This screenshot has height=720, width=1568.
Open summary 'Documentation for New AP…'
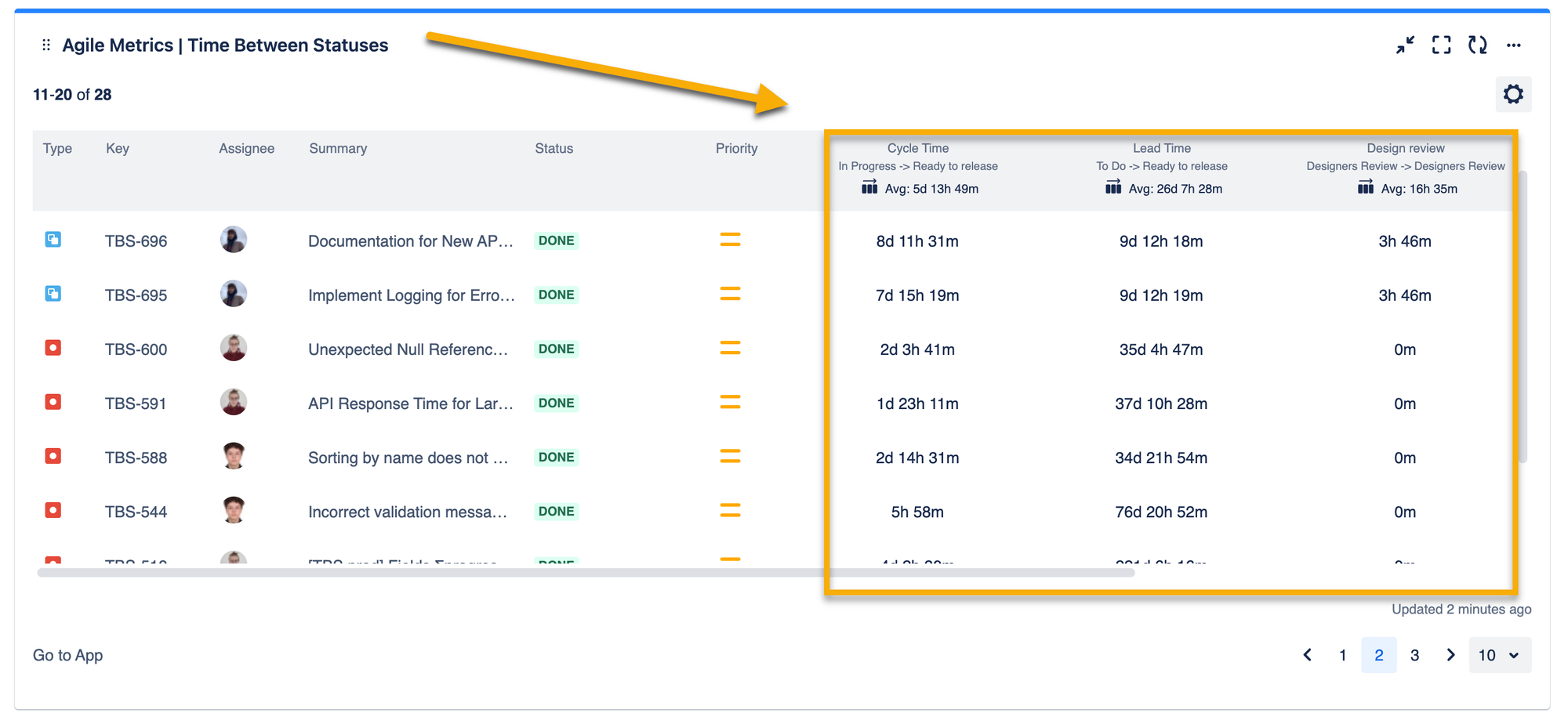(x=411, y=241)
